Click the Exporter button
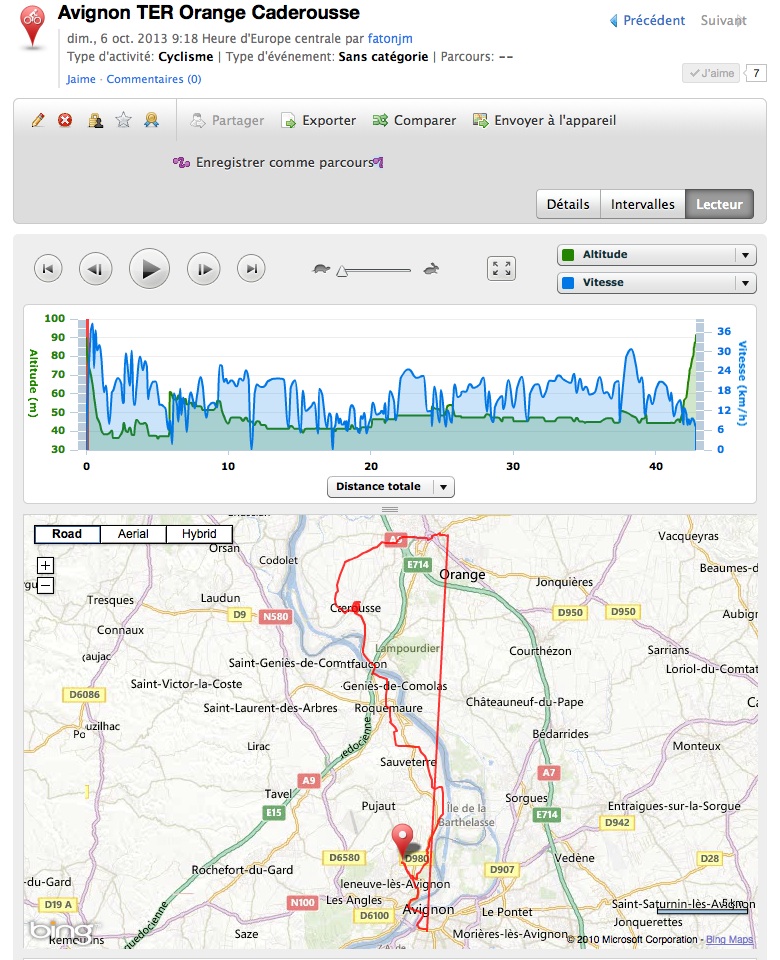 coord(318,121)
